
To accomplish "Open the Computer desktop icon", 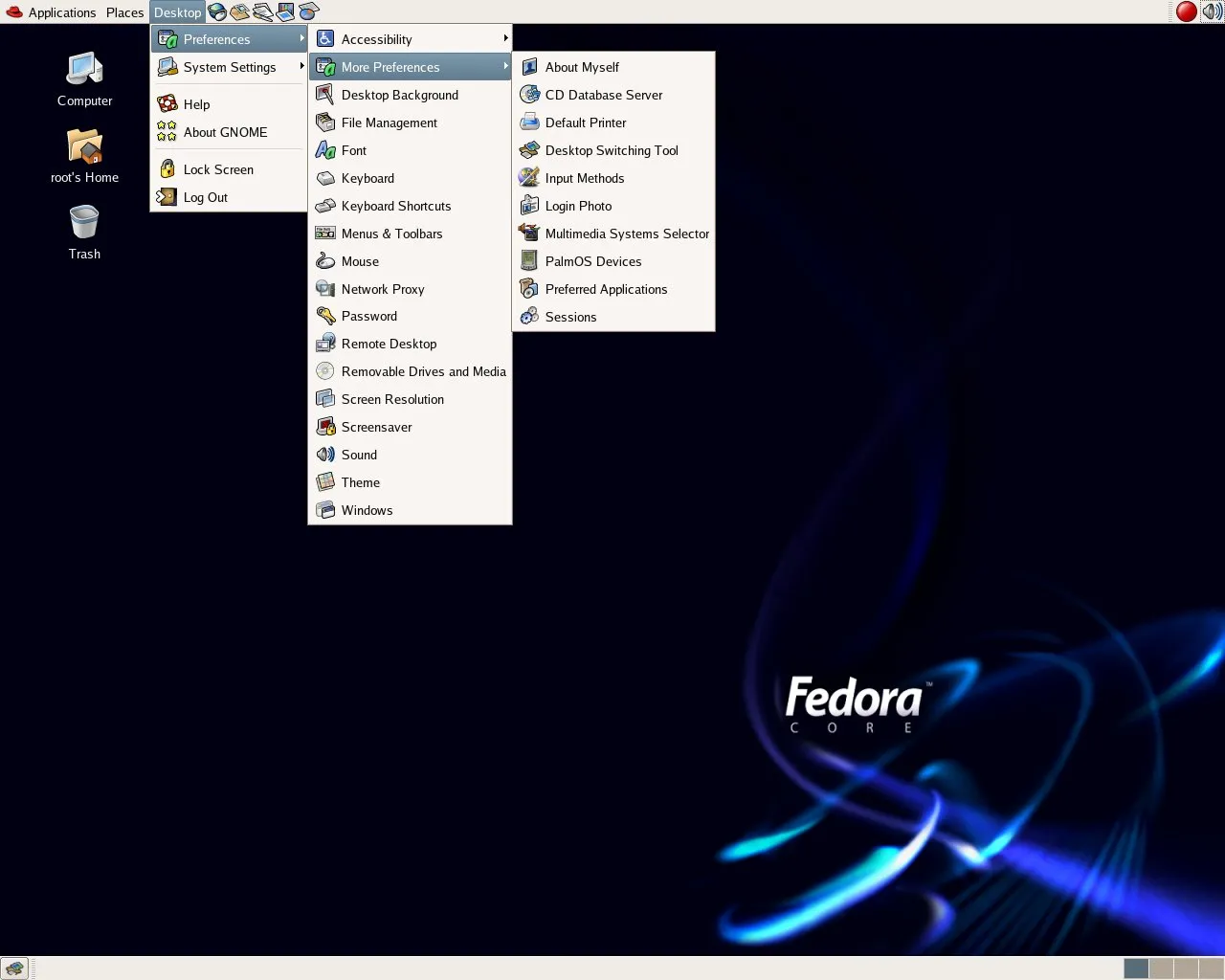I will click(84, 71).
